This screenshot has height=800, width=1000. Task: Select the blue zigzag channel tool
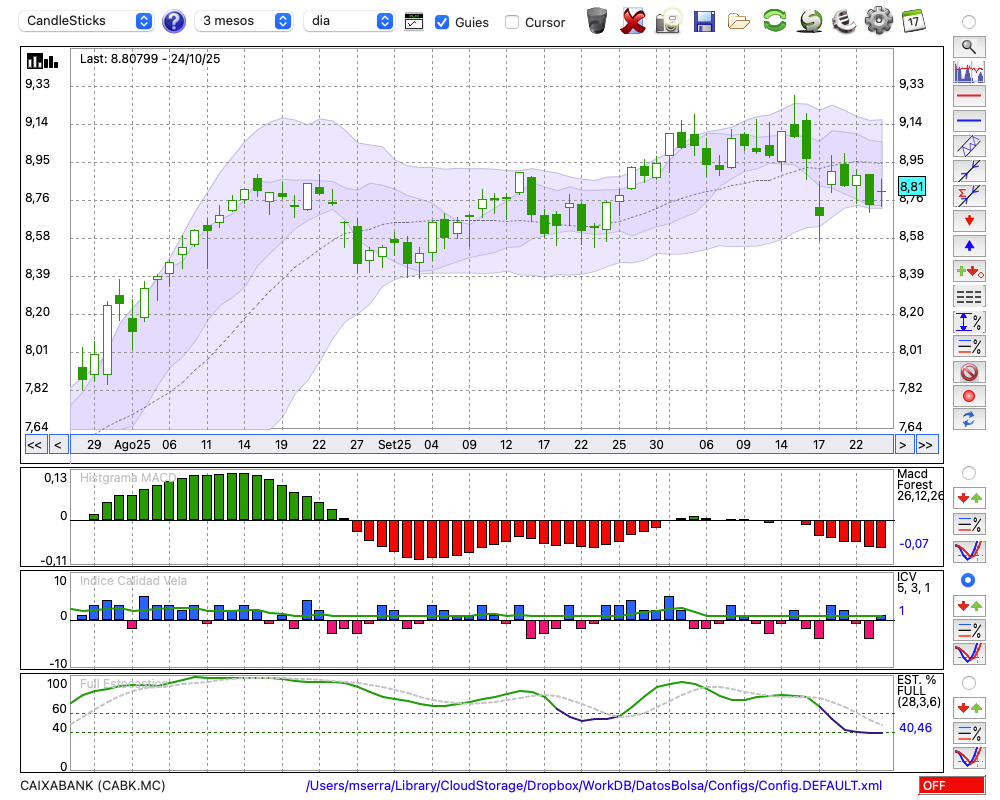(969, 146)
